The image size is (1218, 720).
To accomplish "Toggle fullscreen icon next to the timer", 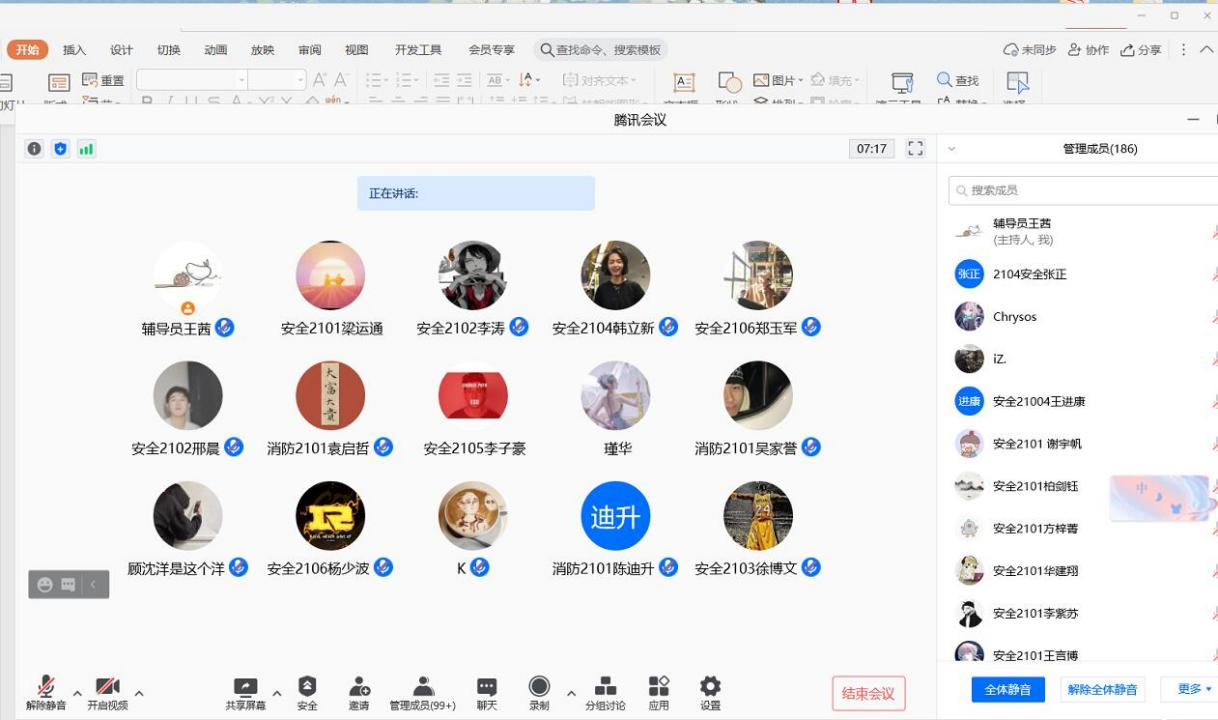I will tap(915, 149).
